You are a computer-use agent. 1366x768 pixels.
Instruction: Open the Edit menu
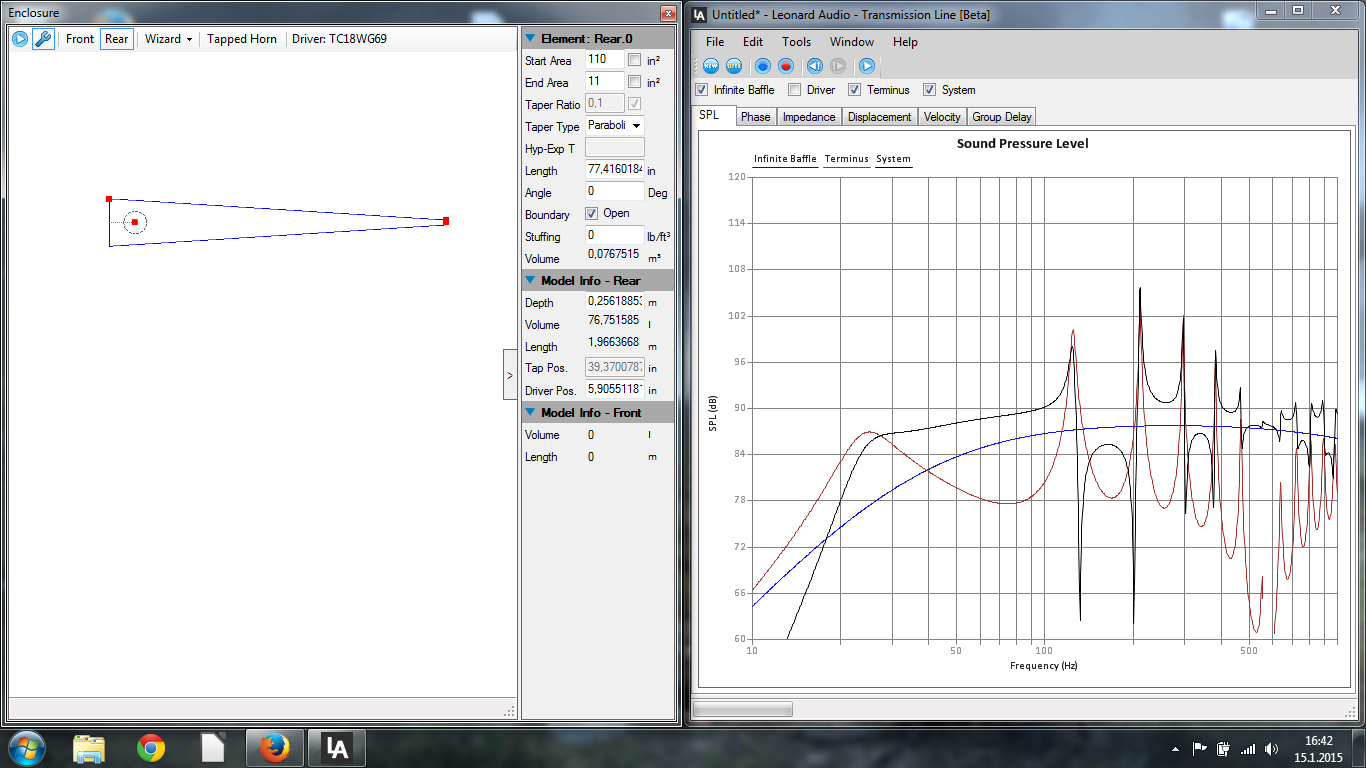(x=753, y=42)
